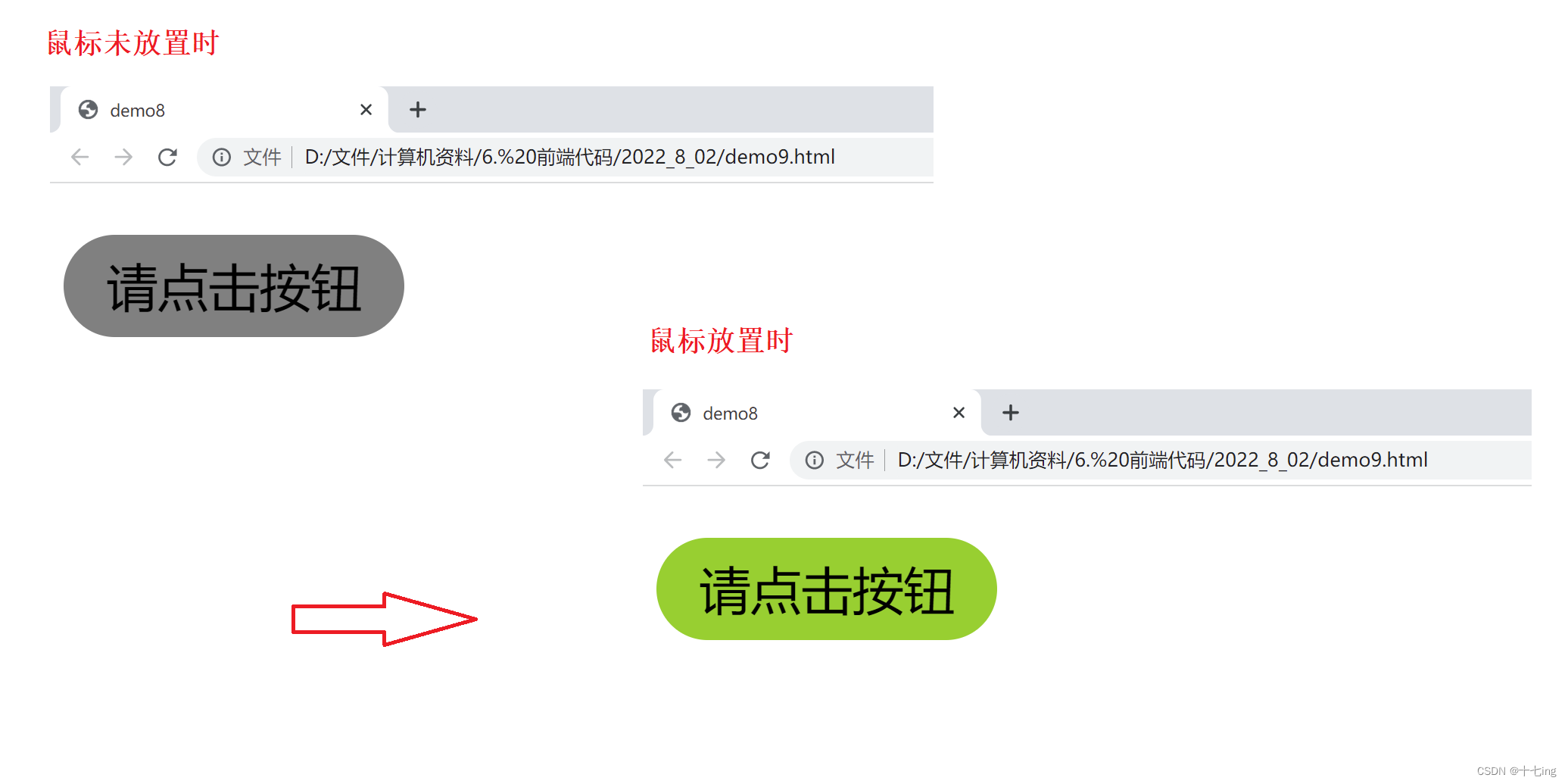The height and width of the screenshot is (784, 1568).
Task: Click the red outlined arrow graphic
Action: [x=385, y=619]
